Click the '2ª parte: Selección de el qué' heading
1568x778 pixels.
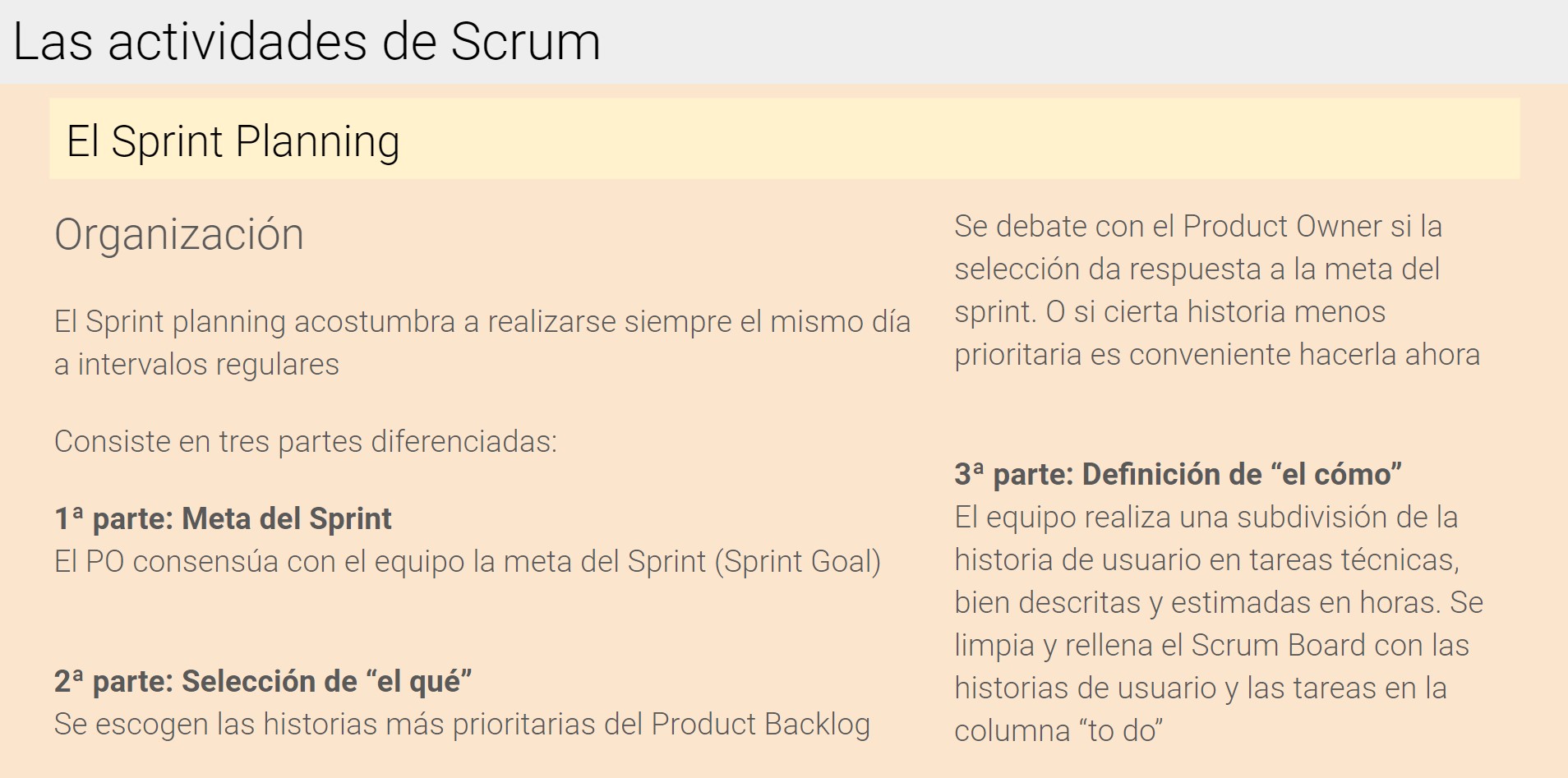click(263, 681)
